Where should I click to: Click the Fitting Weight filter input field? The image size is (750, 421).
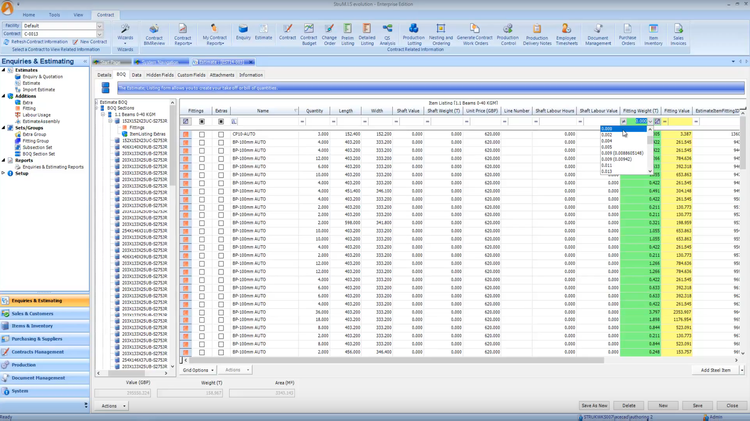[636, 122]
